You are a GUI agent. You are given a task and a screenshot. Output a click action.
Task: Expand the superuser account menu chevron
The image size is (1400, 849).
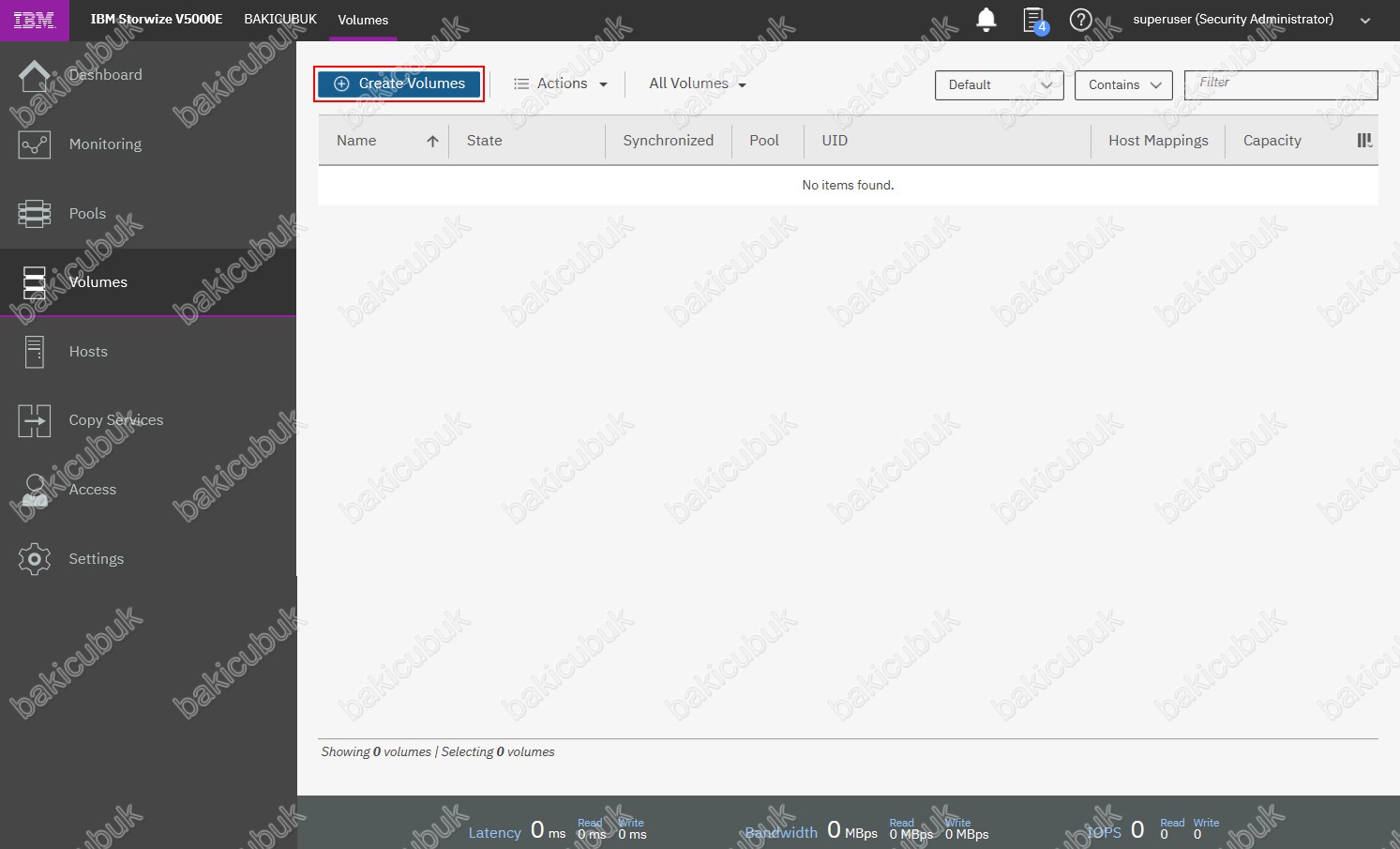1365,21
